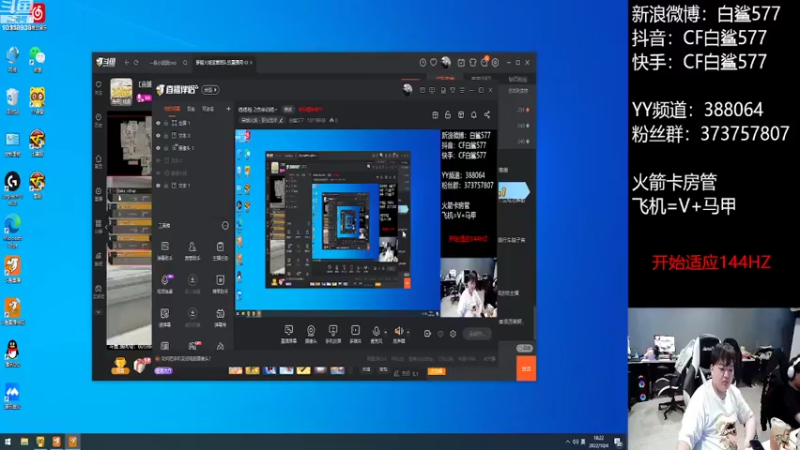Add a camera source from the bottom toolbar

pos(311,334)
